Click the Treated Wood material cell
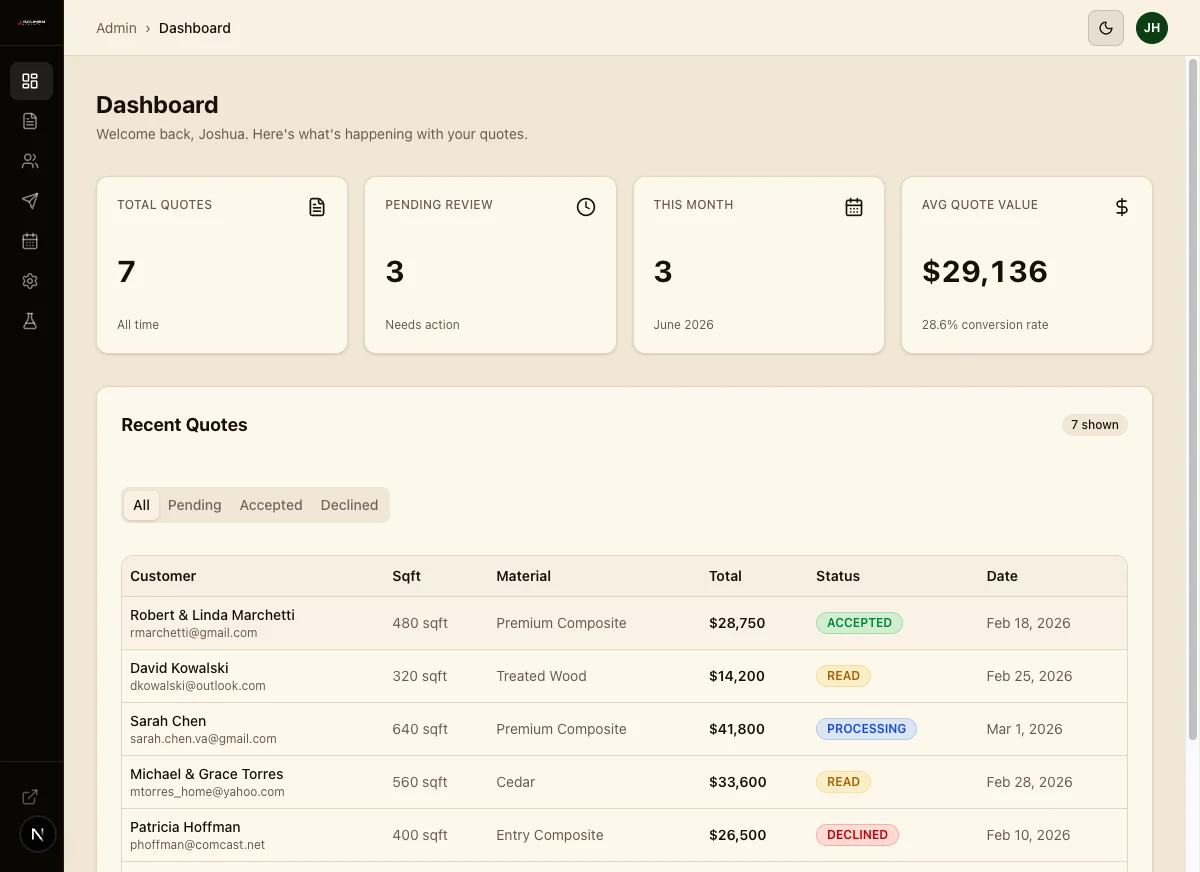Screen dimensions: 1200x872 click(541, 676)
